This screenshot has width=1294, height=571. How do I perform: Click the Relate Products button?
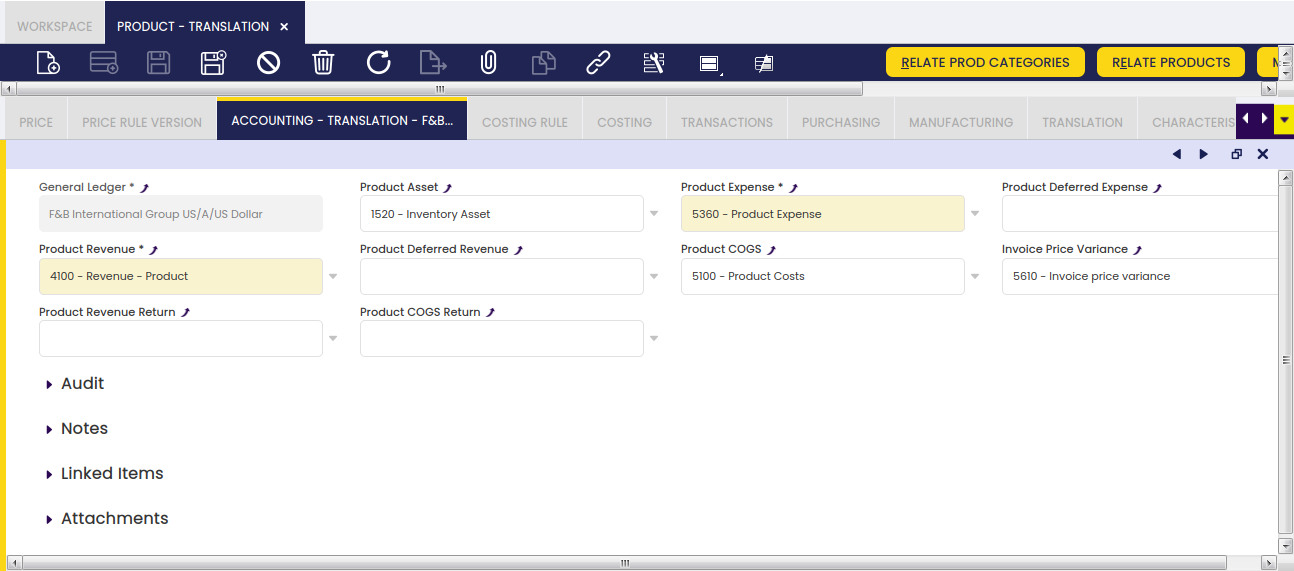tap(1171, 62)
